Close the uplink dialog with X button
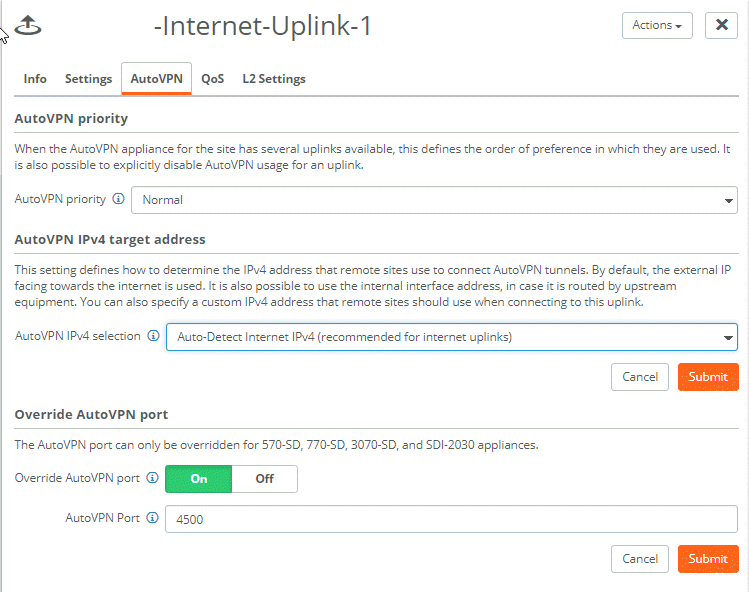This screenshot has height=592, width=749. coord(722,25)
